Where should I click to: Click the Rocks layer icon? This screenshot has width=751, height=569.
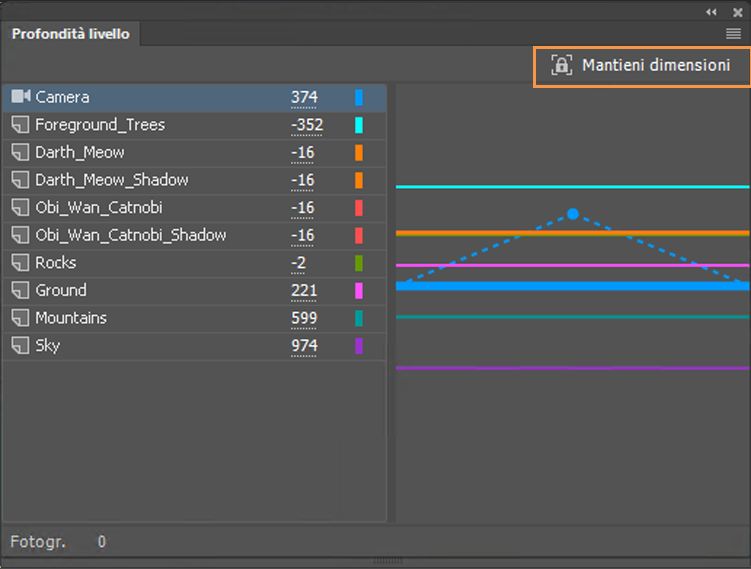click(x=20, y=263)
